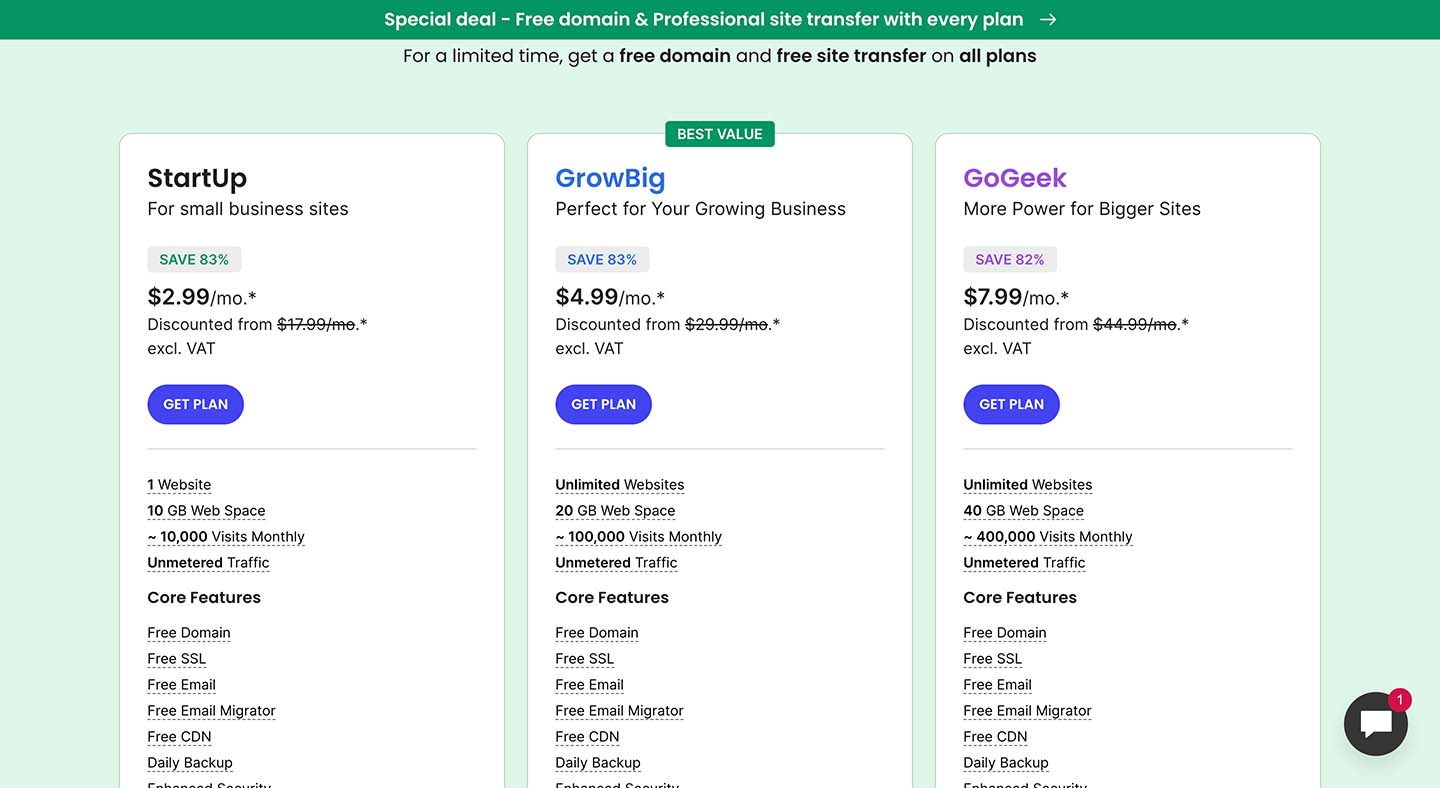Click the Core Features heading in StartUp
The width and height of the screenshot is (1440, 788).
[204, 598]
